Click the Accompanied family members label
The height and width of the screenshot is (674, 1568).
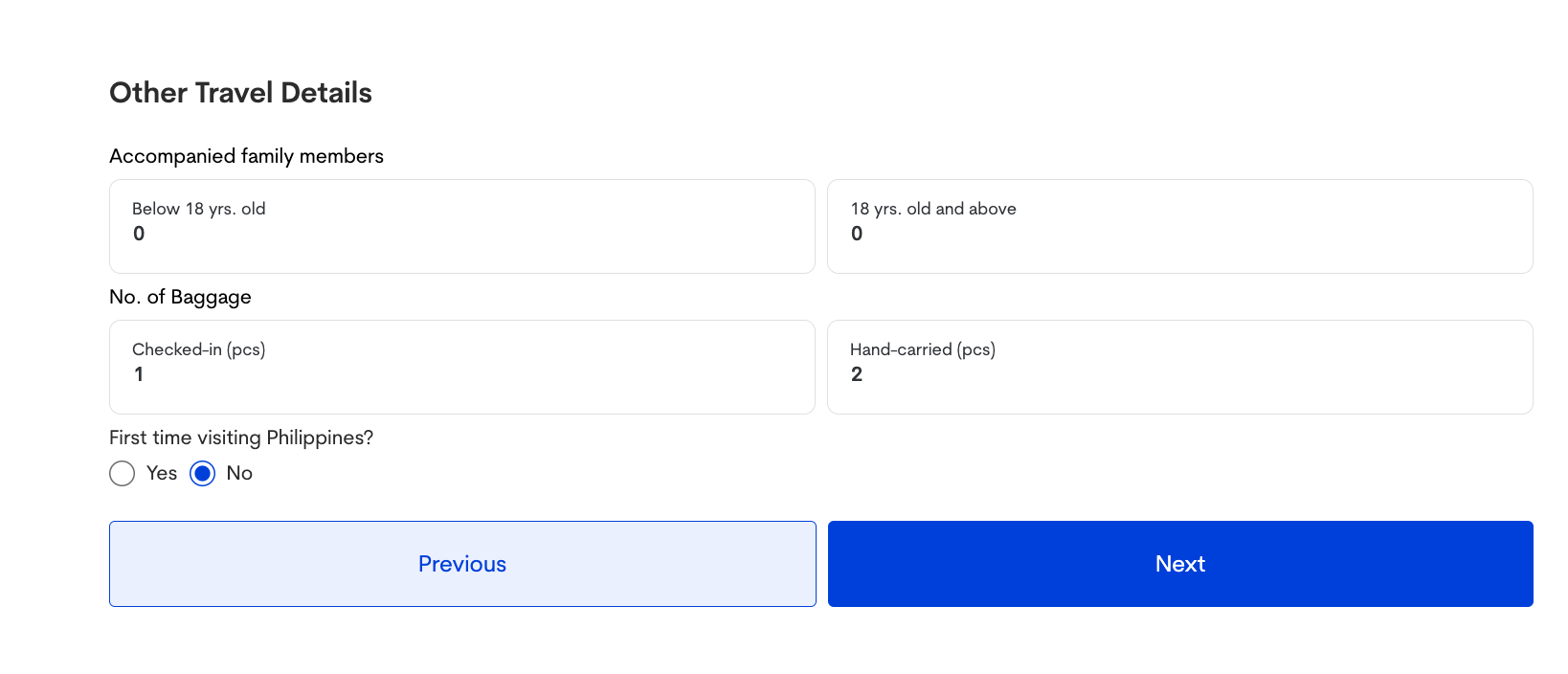tap(246, 156)
